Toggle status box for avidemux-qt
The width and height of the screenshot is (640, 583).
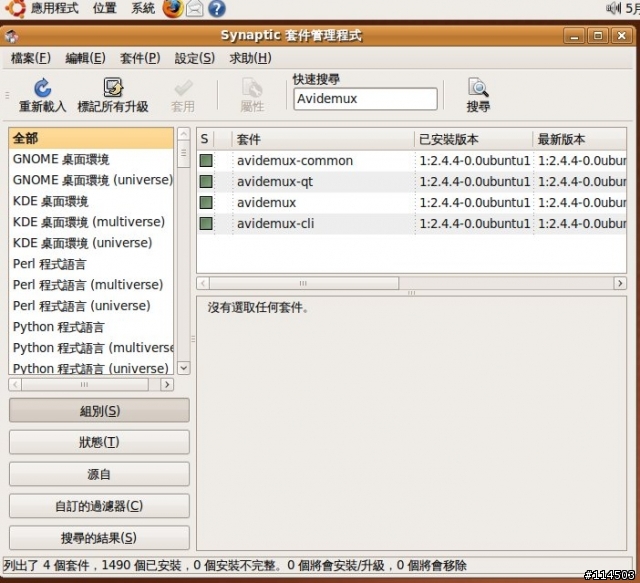point(206,181)
